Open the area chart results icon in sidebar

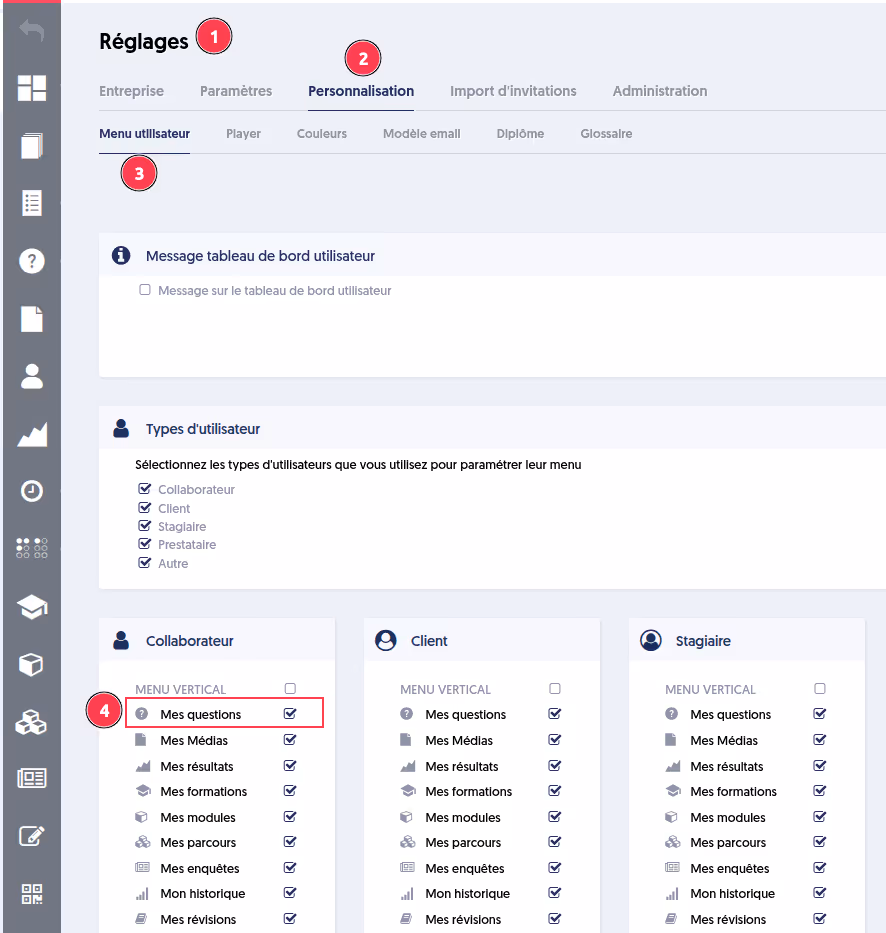click(x=32, y=434)
